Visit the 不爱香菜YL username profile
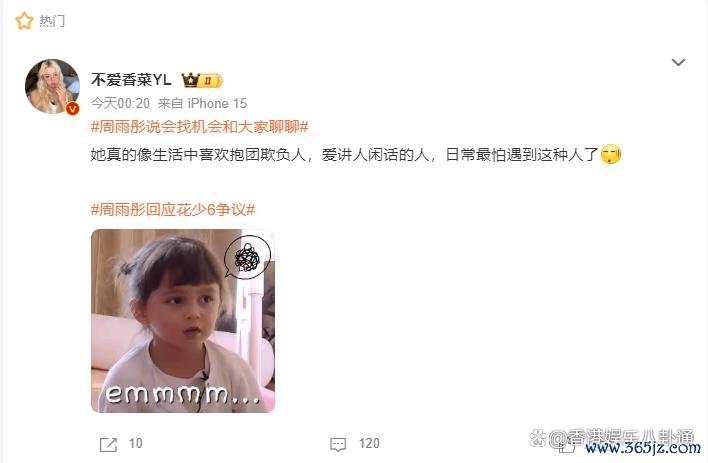Viewport: 708px width, 463px height. click(x=131, y=80)
